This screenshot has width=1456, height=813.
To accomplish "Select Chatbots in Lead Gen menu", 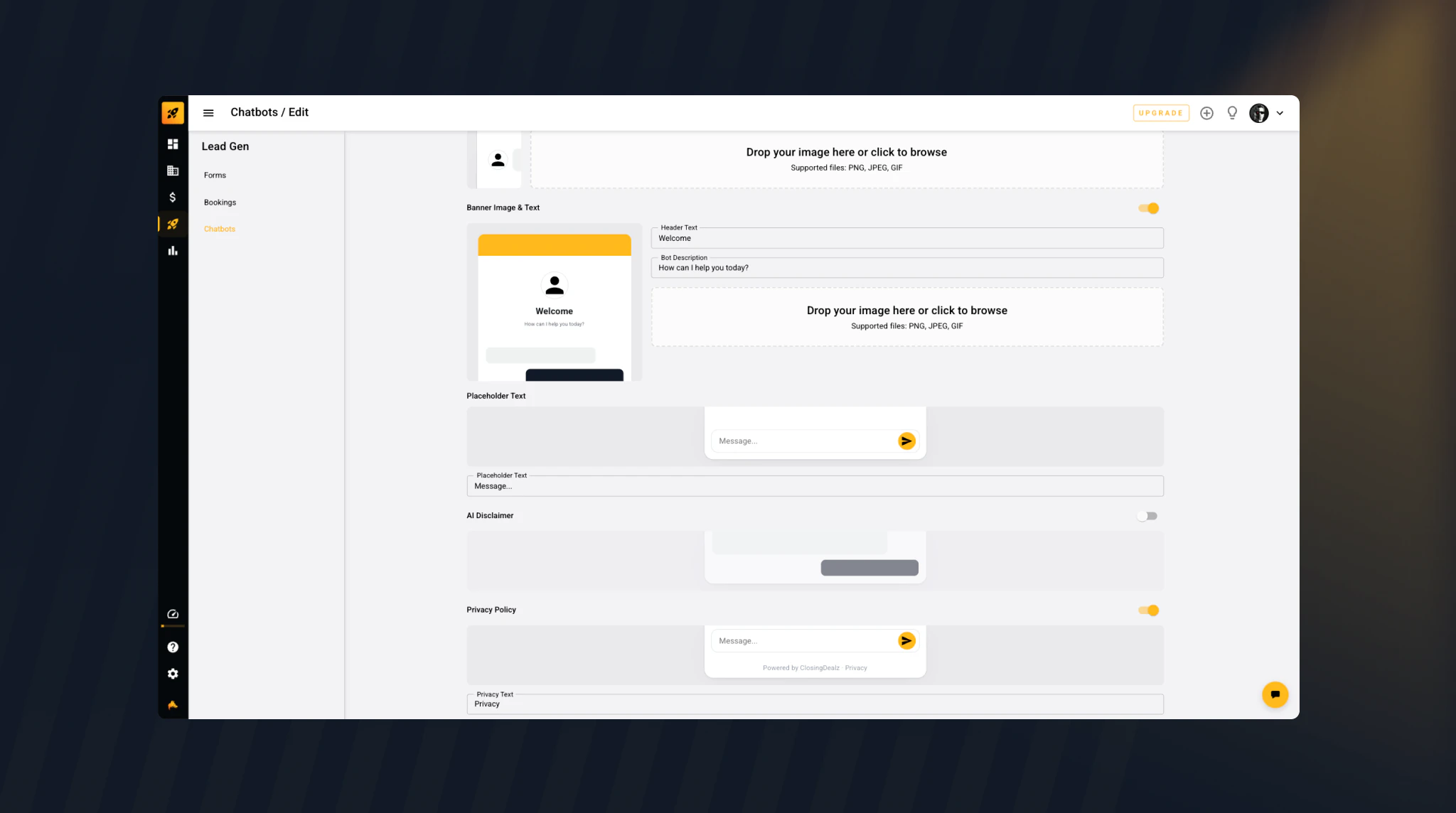I will click(x=219, y=229).
